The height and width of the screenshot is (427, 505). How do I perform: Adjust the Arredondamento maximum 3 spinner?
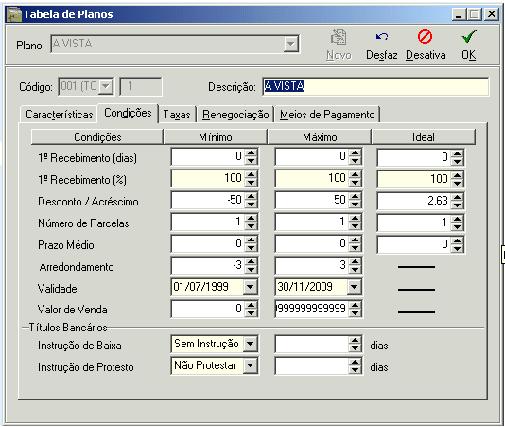(x=355, y=266)
